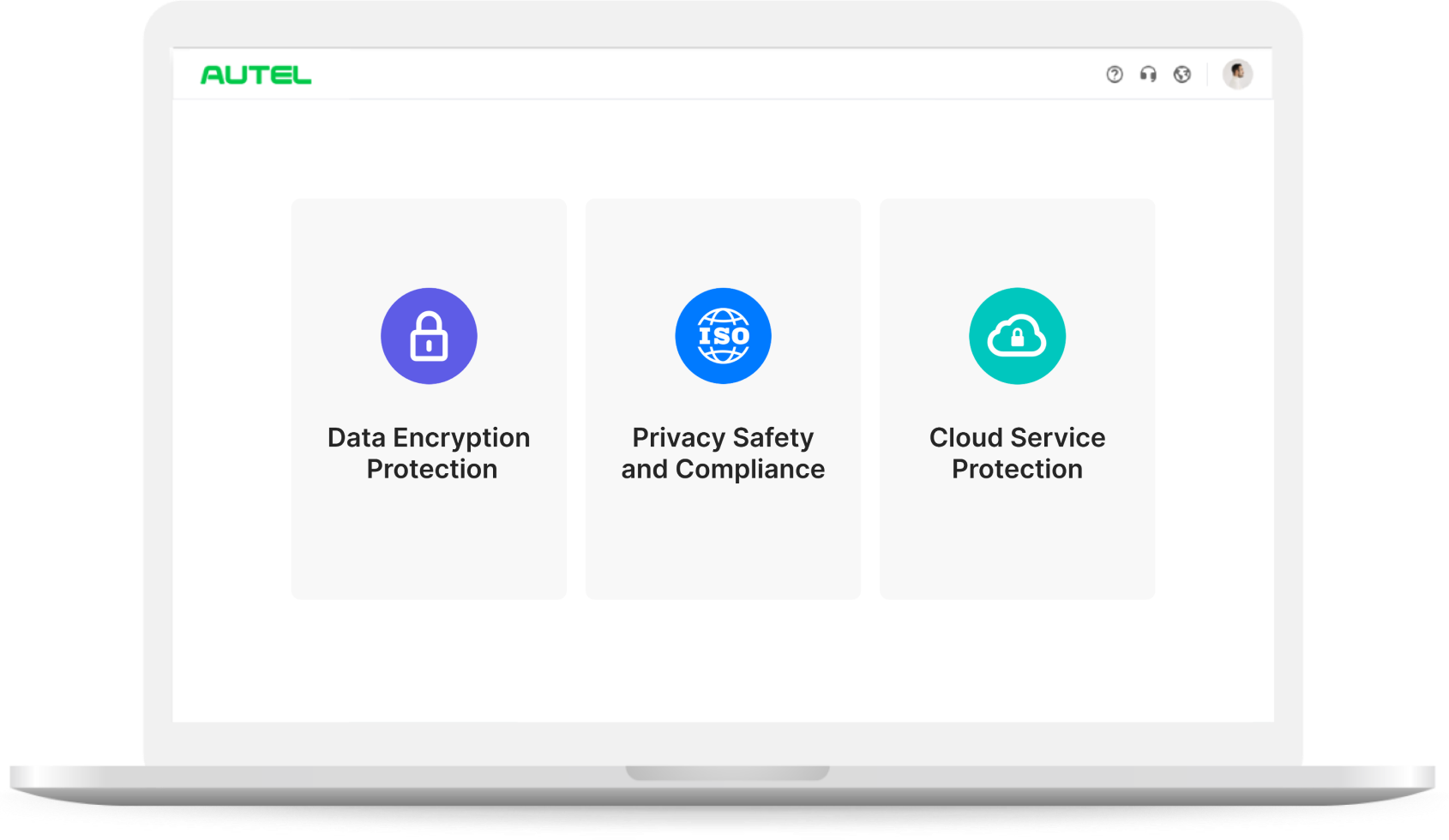Screen dimensions: 1449x840
Task: Change language with the globe icon
Action: [x=1182, y=75]
